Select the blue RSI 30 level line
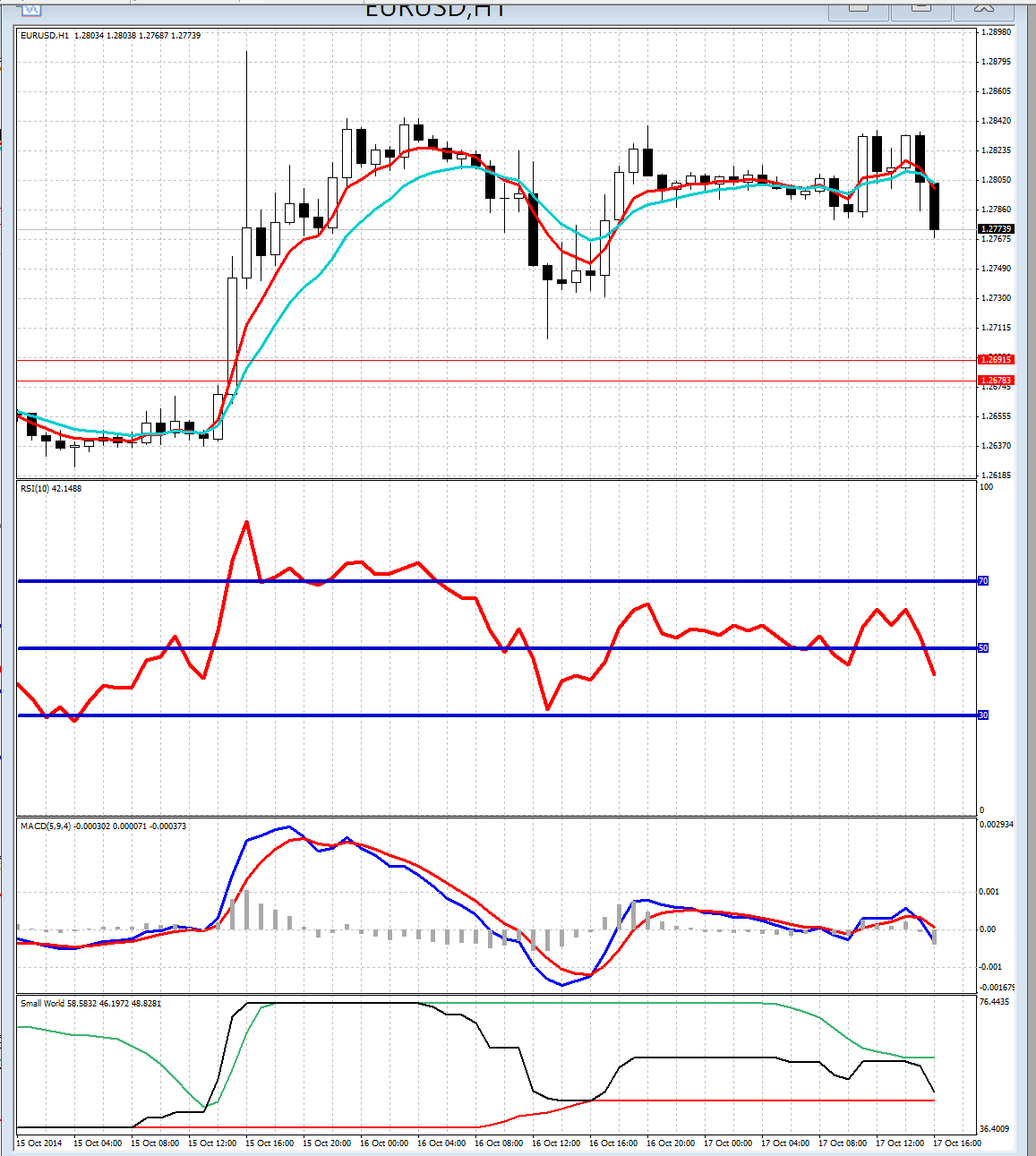Image resolution: width=1036 pixels, height=1156 pixels. tap(496, 715)
